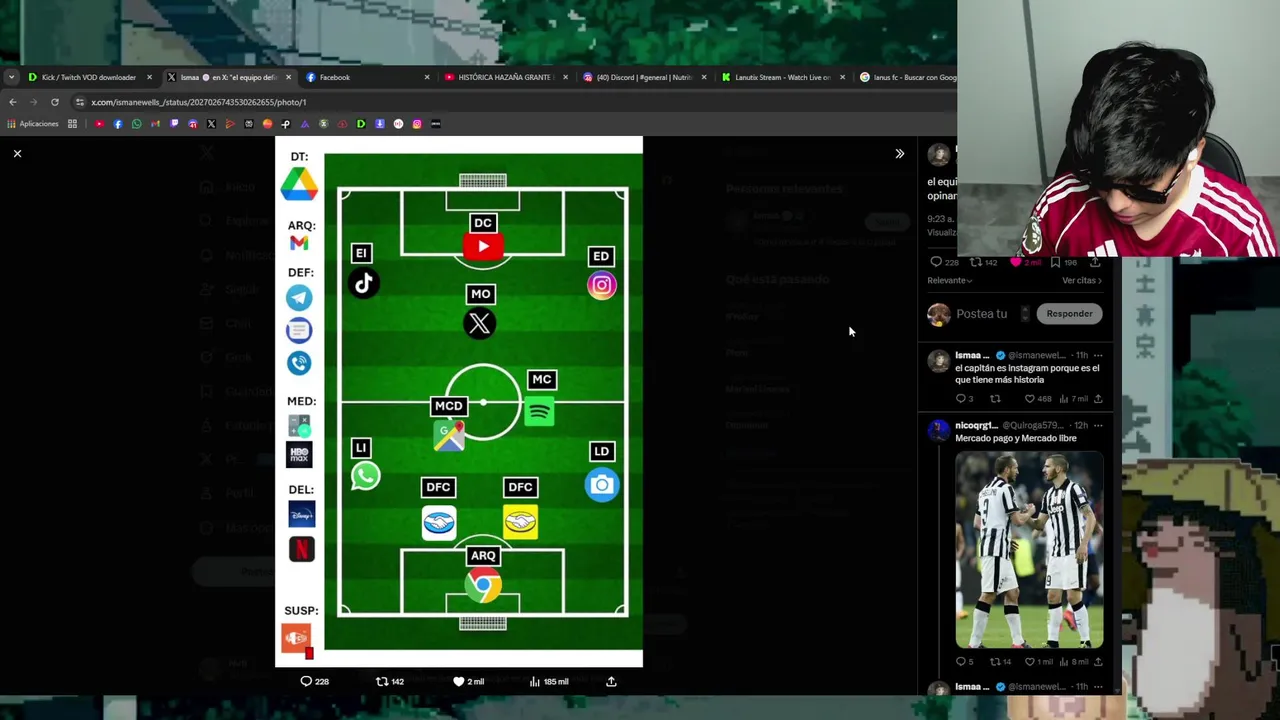Open nicoqrg1's profile avatar
Viewport: 1280px width, 720px height.
pyautogui.click(x=938, y=431)
